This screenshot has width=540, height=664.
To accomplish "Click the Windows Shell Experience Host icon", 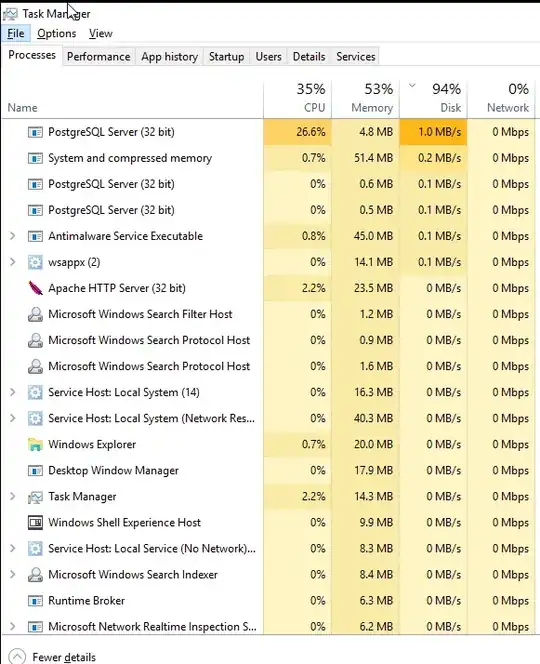I will 35,523.
